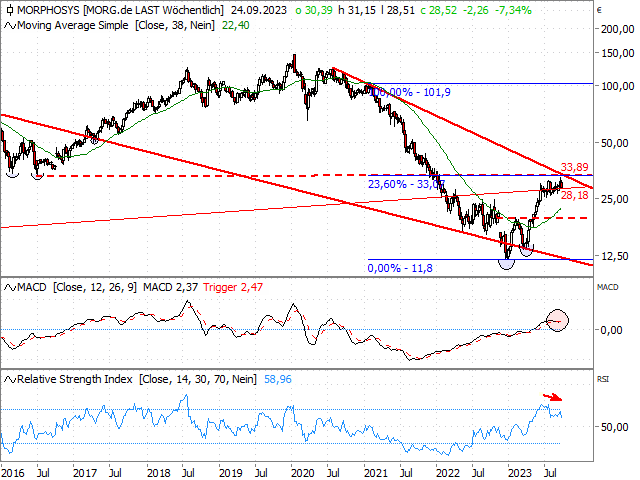Click the 50,00 RSI axis label
This screenshot has width=640, height=480.
[614, 427]
